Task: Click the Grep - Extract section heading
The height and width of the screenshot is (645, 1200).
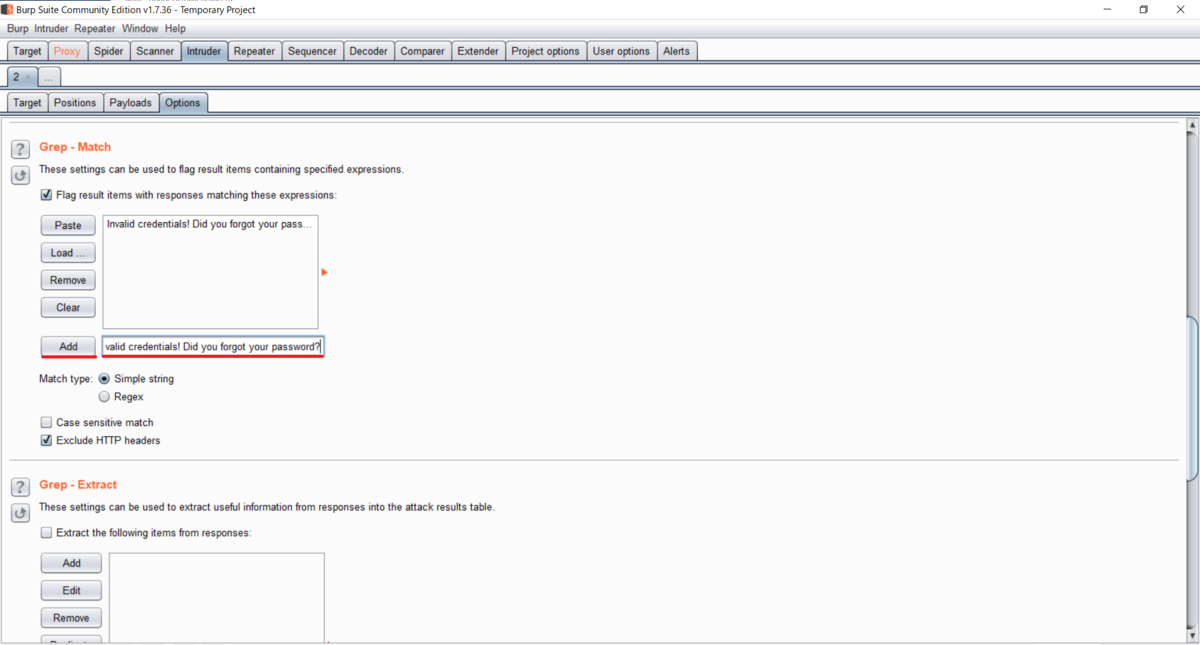Action: [x=78, y=485]
